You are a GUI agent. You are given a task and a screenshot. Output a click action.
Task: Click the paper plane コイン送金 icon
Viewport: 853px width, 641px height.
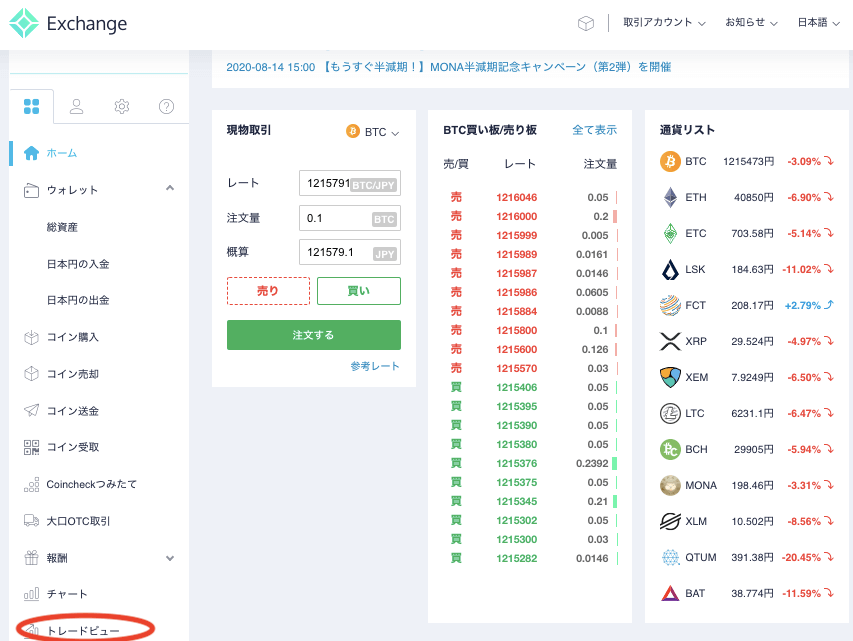(32, 410)
